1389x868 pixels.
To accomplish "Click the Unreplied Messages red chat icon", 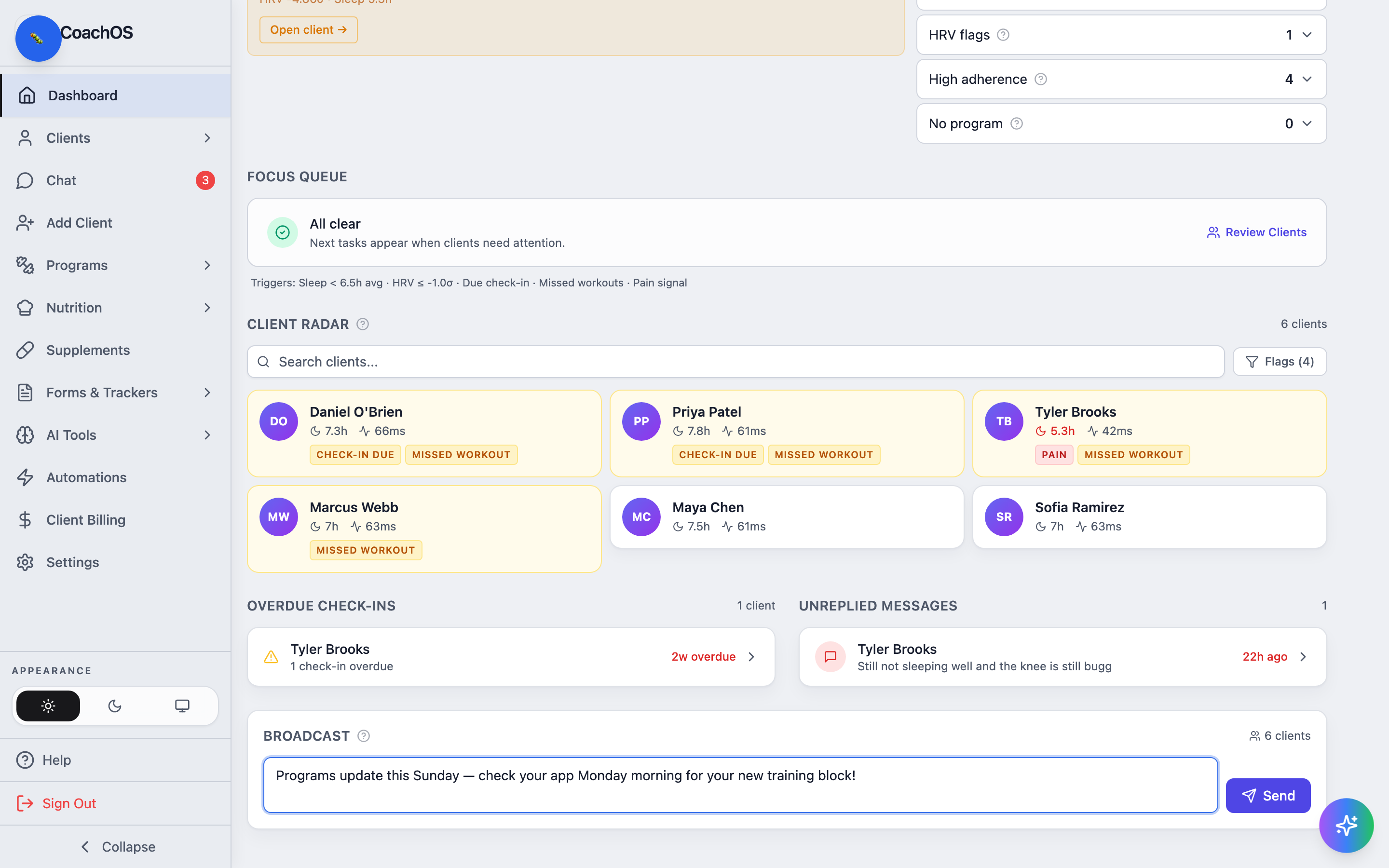I will (830, 657).
